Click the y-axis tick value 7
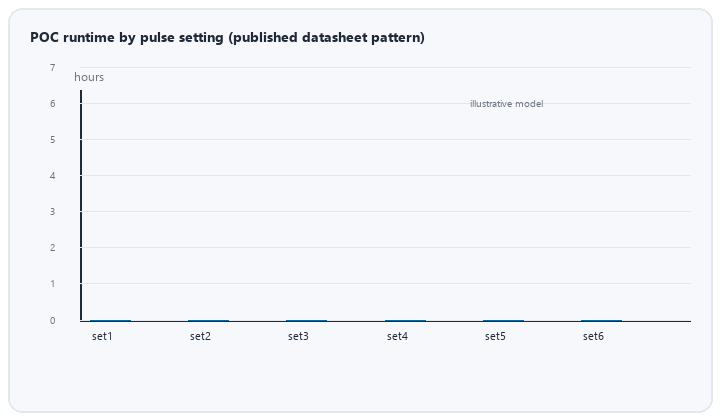720x420 pixels. point(53,68)
